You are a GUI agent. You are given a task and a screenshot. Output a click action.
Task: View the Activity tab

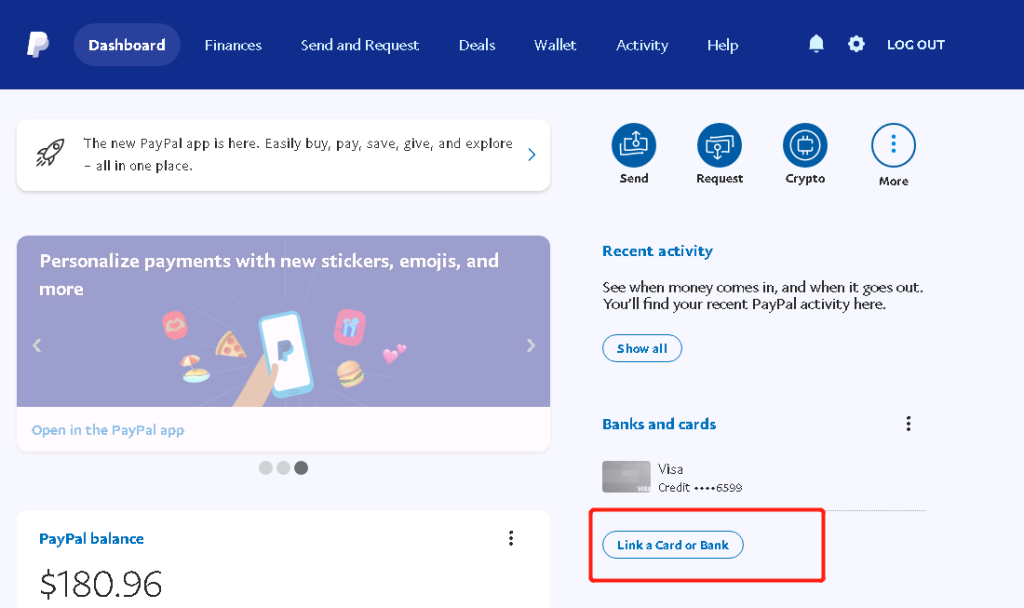point(642,45)
